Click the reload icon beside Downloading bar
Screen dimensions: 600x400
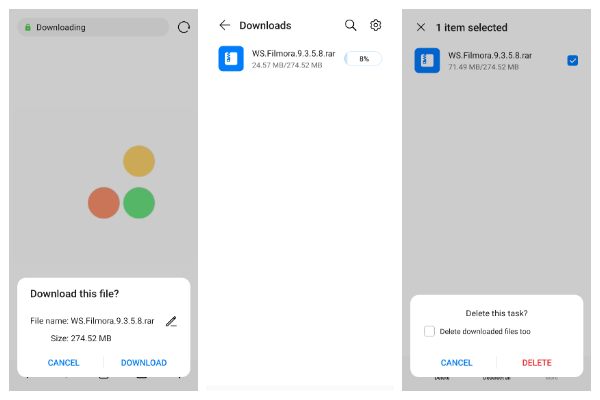(184, 27)
